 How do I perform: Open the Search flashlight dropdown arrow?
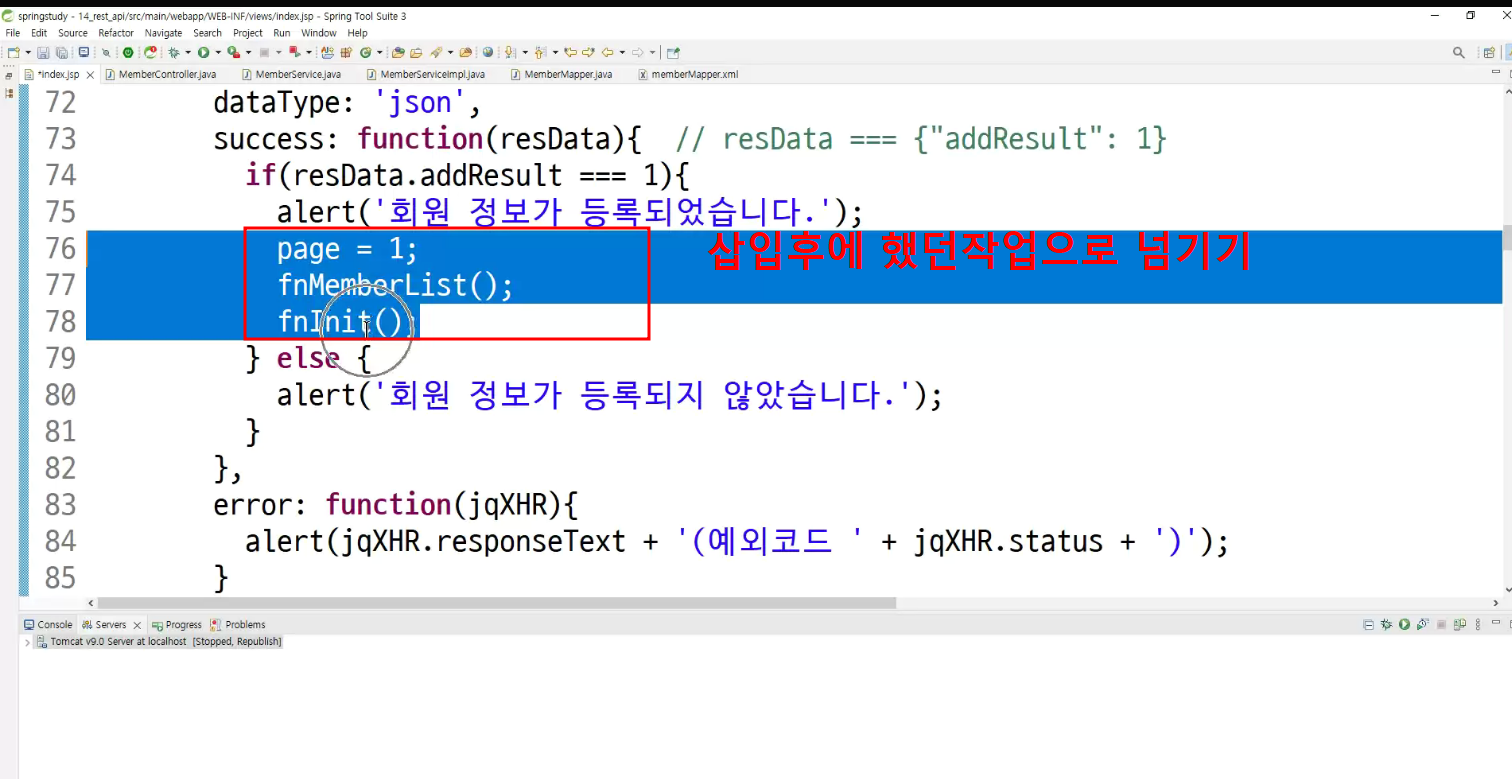click(451, 53)
